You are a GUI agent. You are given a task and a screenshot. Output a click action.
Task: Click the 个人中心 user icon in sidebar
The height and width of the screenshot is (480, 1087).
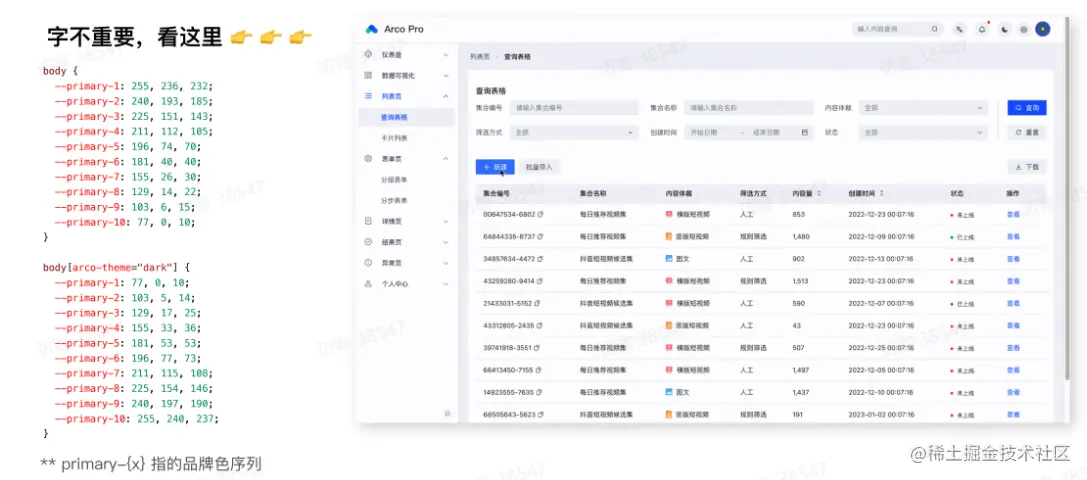tap(368, 284)
